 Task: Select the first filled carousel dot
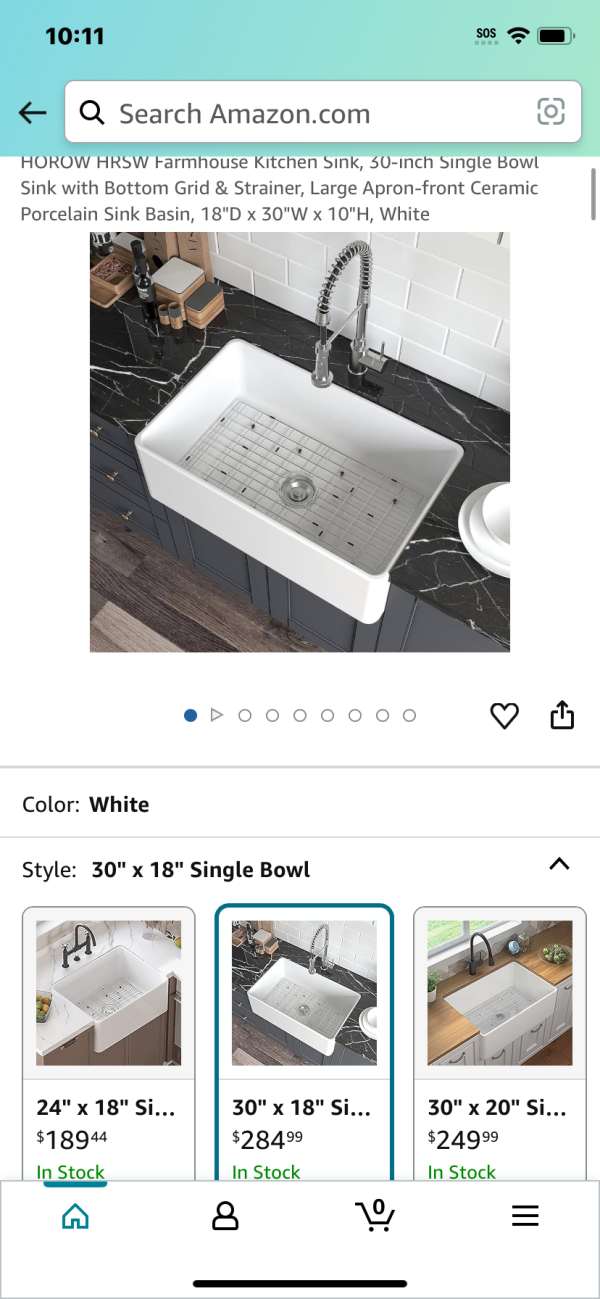point(190,715)
